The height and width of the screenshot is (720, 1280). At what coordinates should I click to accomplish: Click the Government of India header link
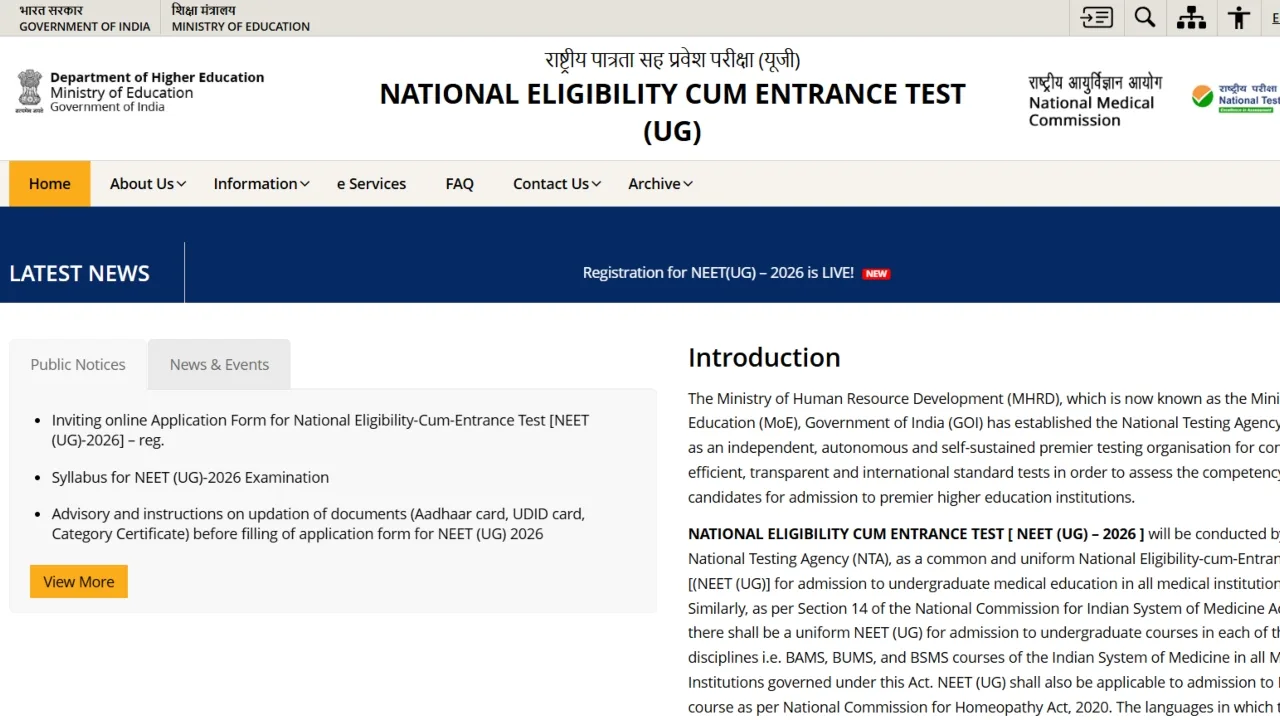tap(85, 17)
